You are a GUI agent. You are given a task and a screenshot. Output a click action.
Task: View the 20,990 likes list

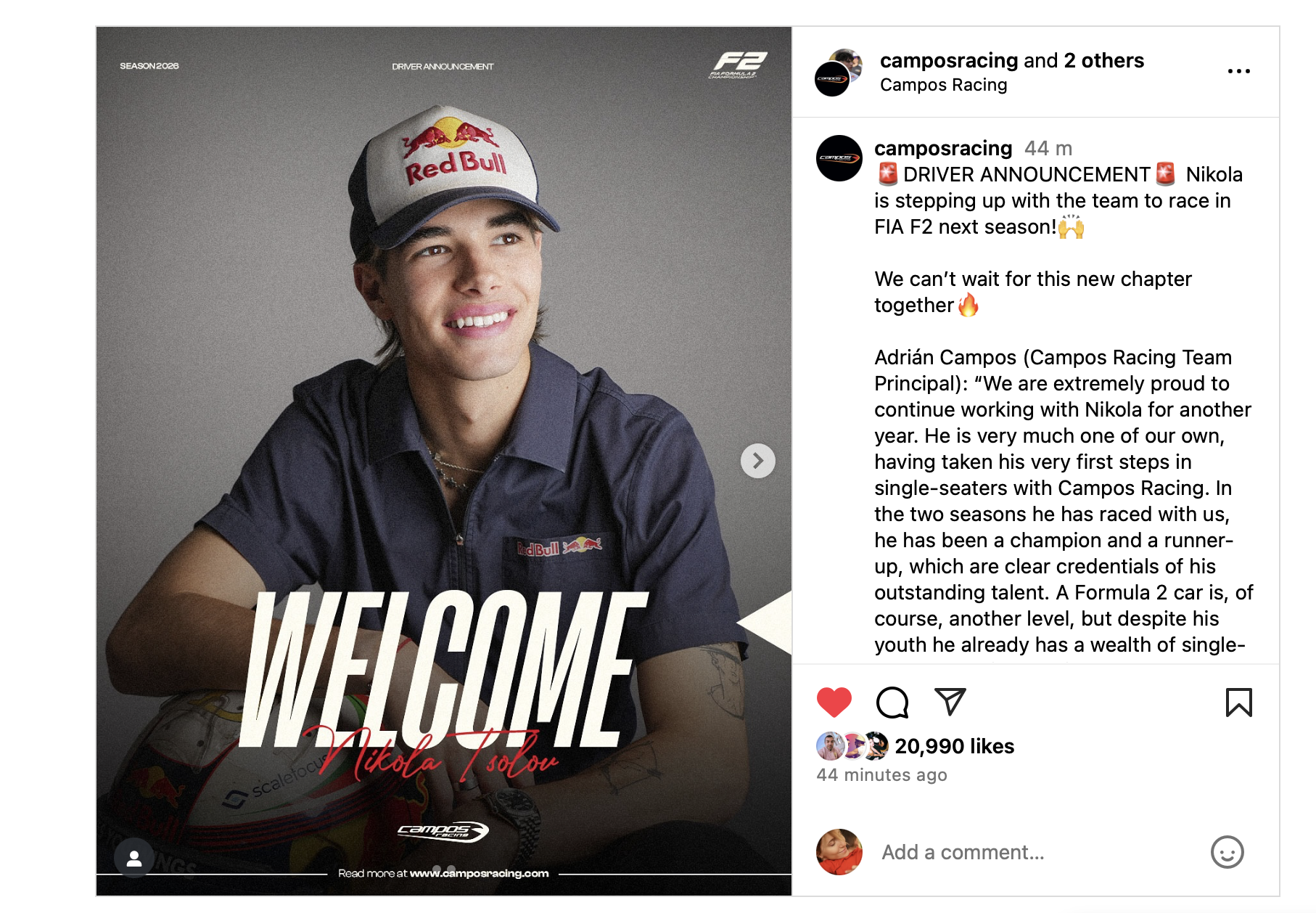[954, 746]
